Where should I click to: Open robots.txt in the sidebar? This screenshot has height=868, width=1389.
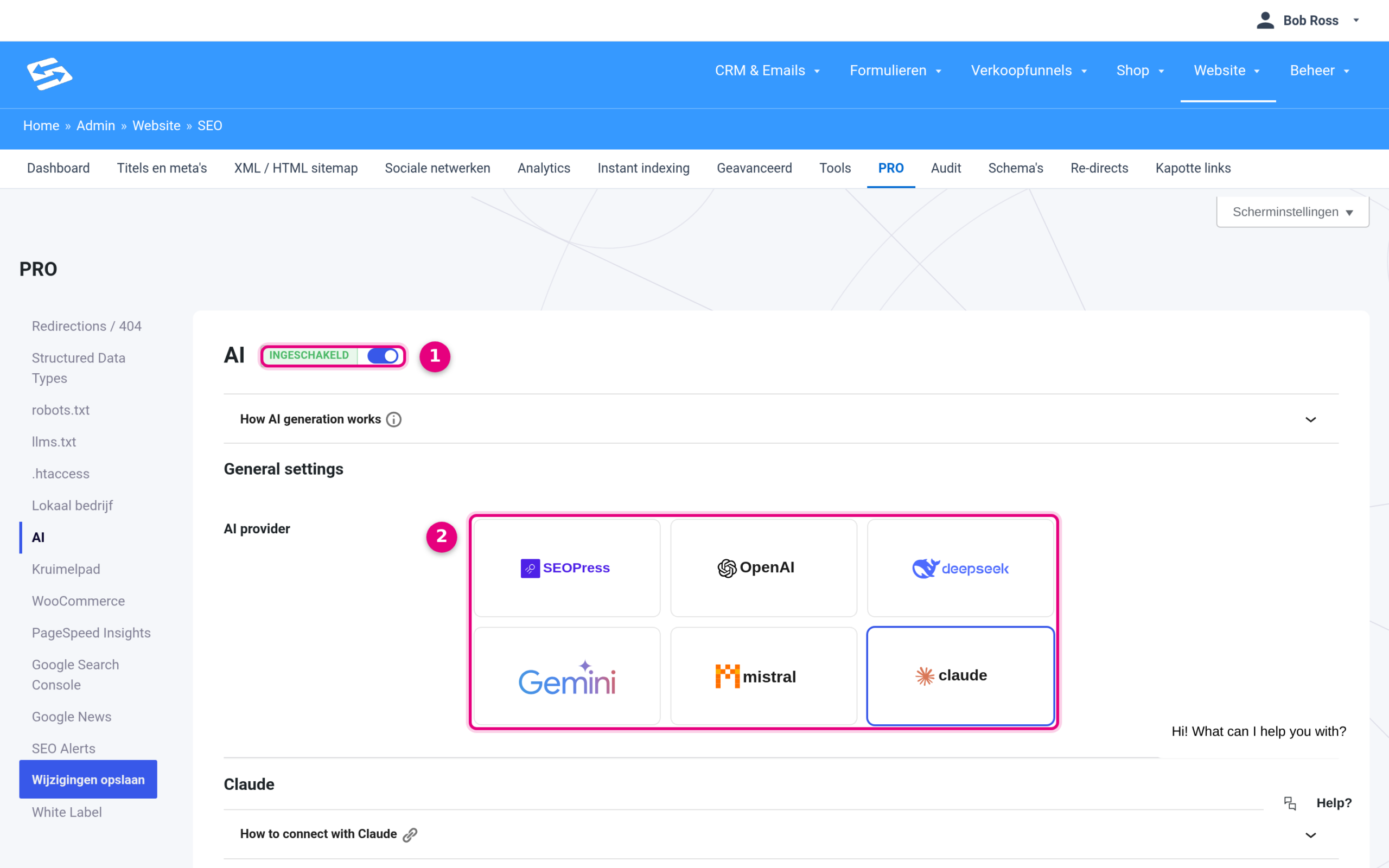61,411
